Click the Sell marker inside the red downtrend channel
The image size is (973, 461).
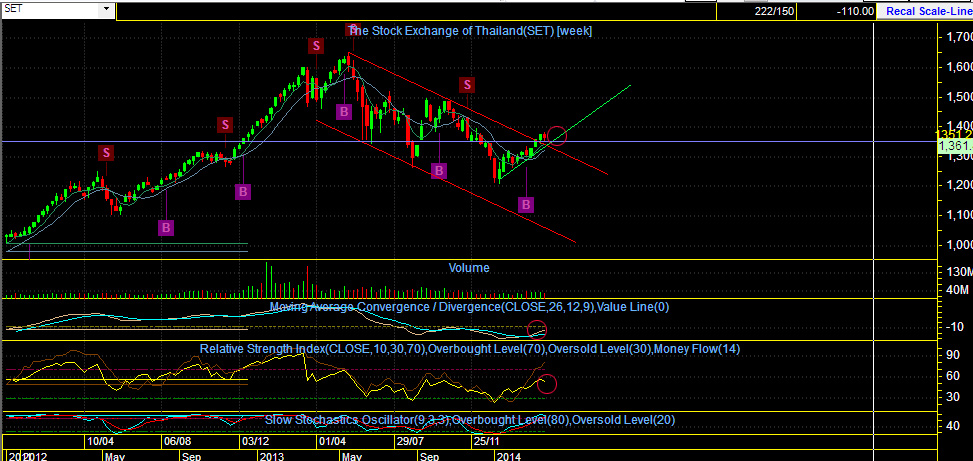467,84
